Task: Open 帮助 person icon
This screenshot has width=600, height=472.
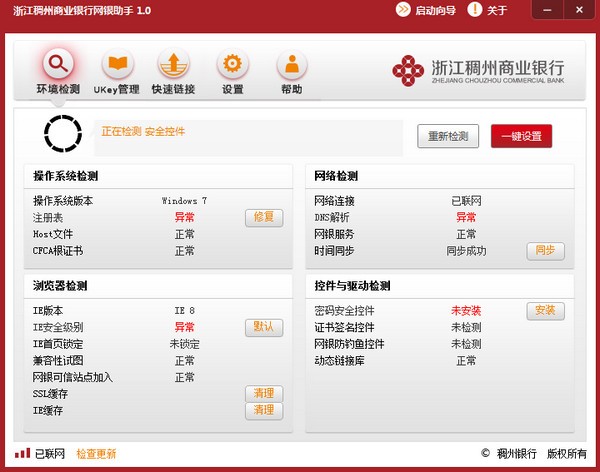Action: 292,64
